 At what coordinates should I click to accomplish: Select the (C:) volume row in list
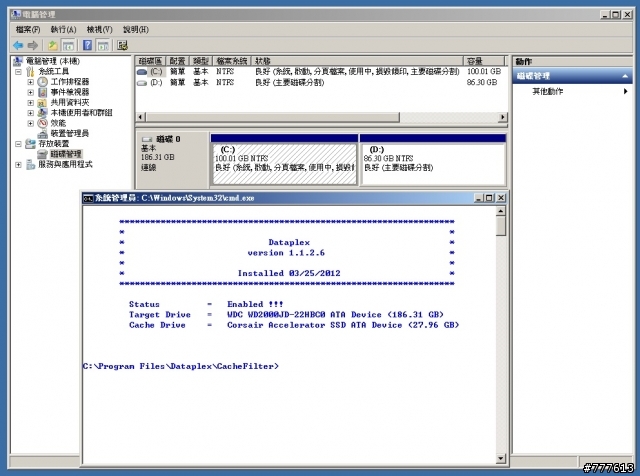click(x=156, y=72)
